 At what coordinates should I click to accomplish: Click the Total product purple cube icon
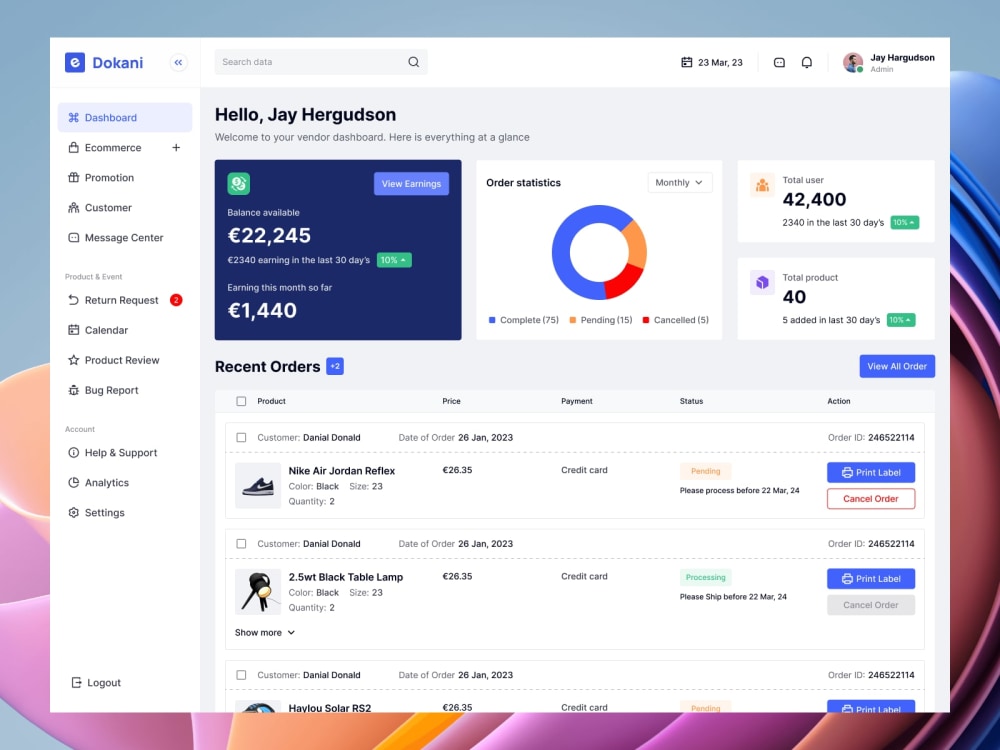[762, 283]
